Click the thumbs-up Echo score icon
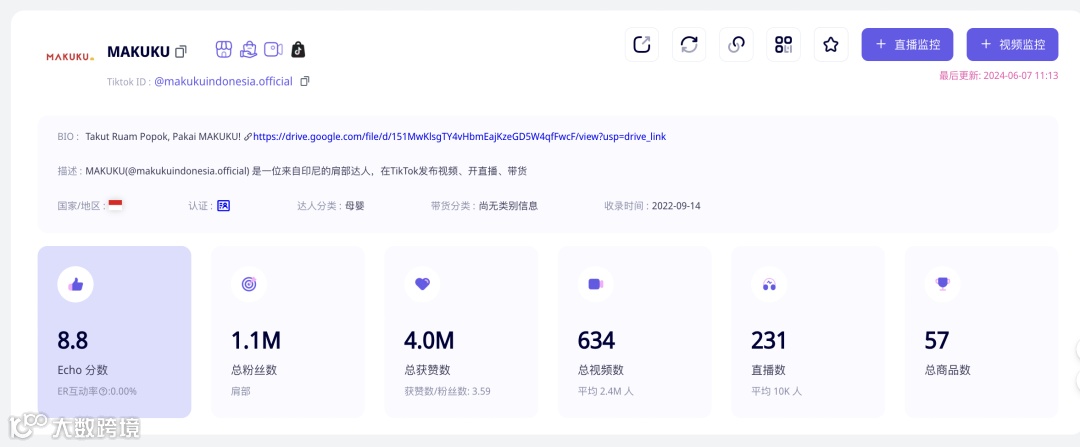 pyautogui.click(x=76, y=284)
